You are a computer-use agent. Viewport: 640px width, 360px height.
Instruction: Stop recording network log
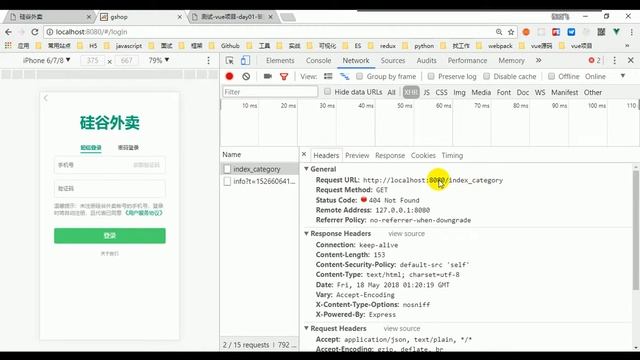point(229,76)
